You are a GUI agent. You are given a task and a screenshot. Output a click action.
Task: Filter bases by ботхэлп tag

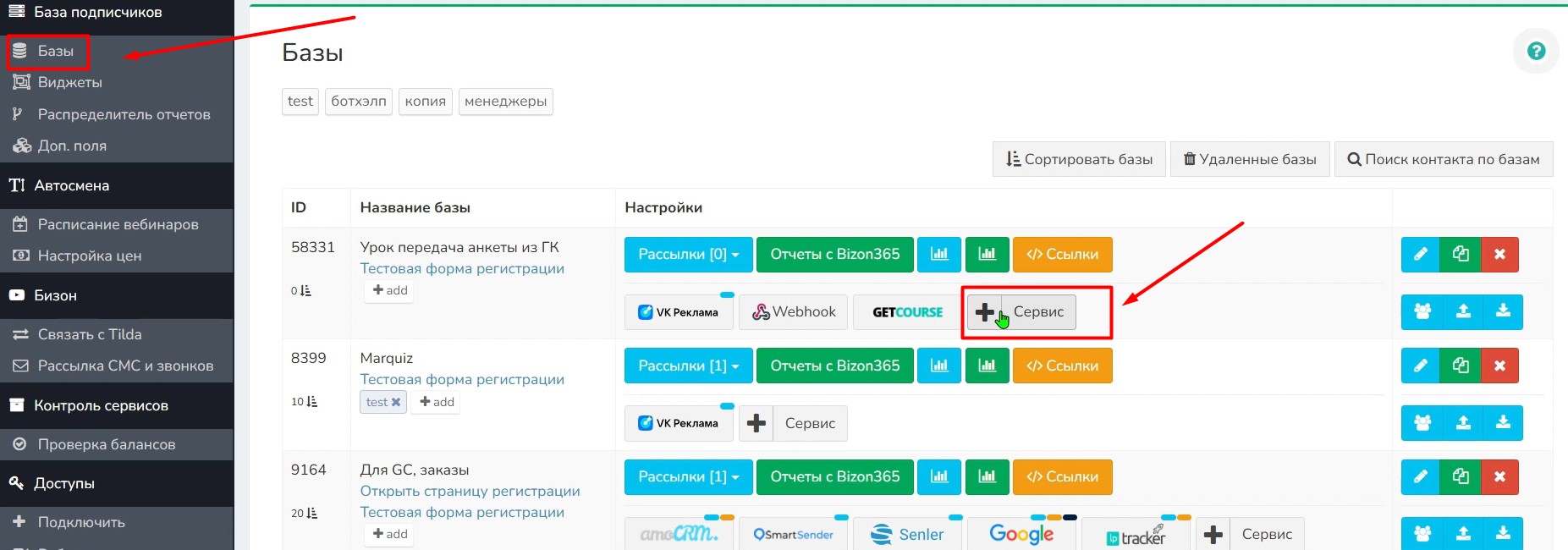pyautogui.click(x=358, y=101)
